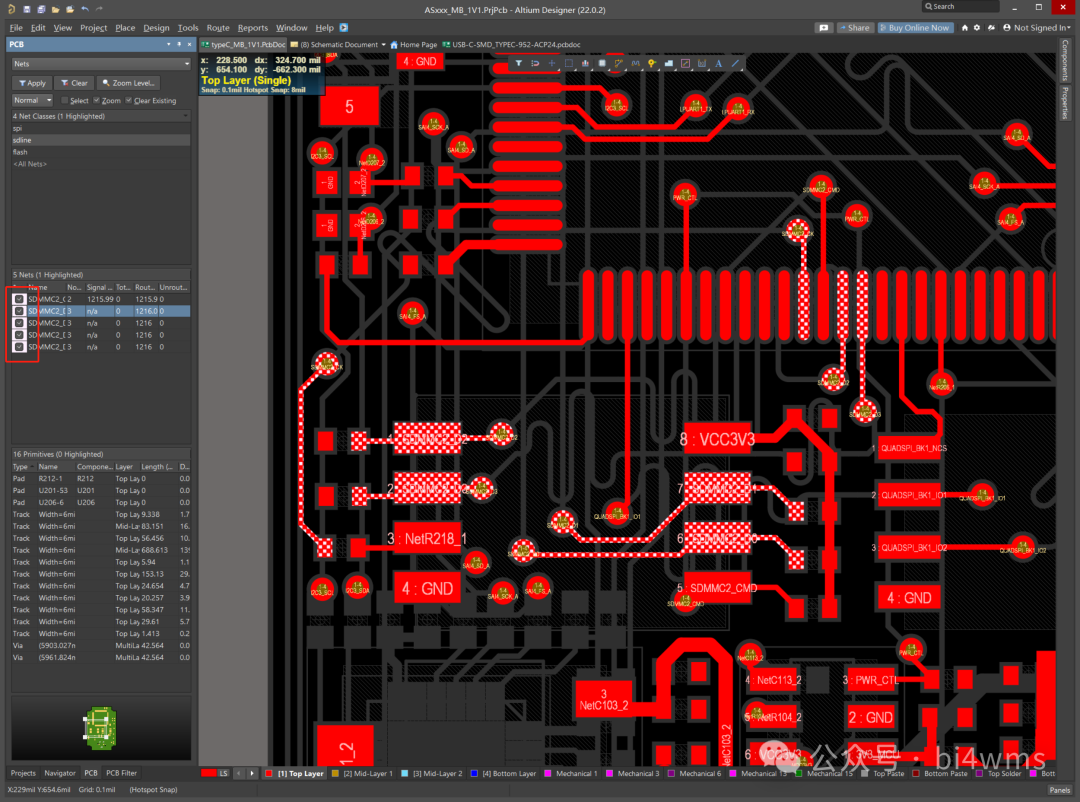Select the flash net class entry
The width and height of the screenshot is (1080, 802).
[20, 152]
